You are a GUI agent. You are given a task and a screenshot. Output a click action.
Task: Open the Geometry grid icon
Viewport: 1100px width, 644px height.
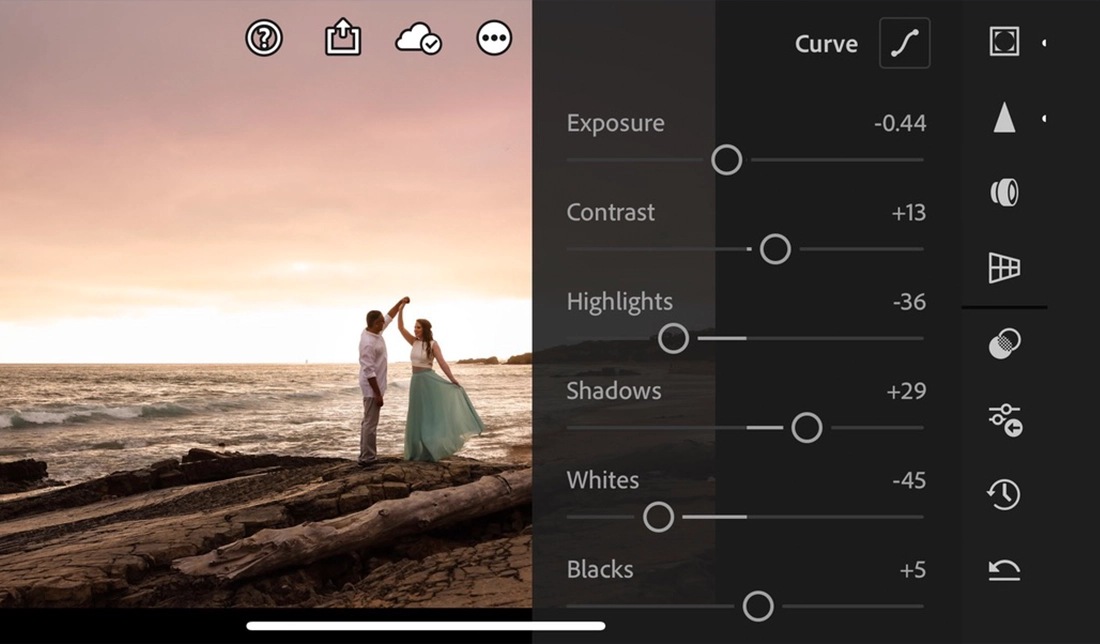click(x=1004, y=267)
